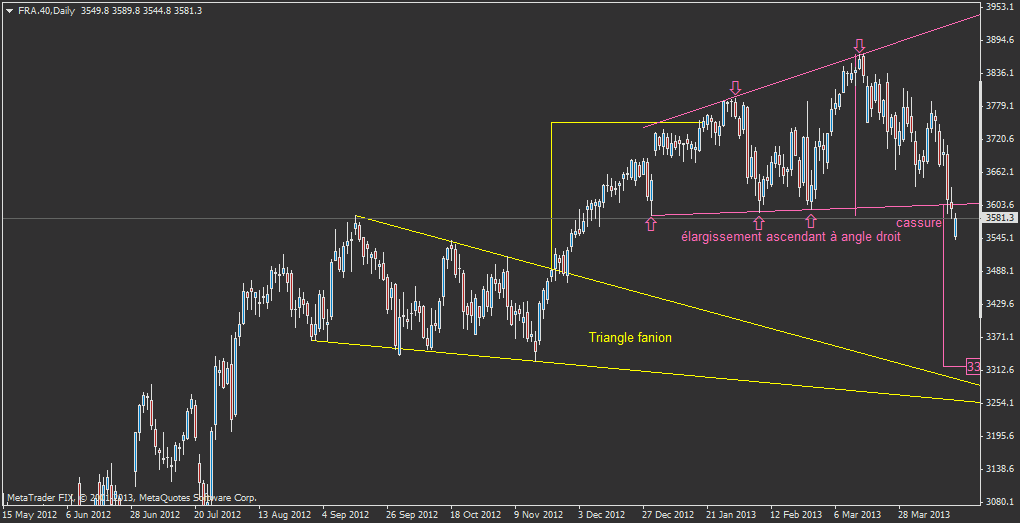Click the '18 Oct 2012' date label
The height and width of the screenshot is (523, 1020).
coord(476,514)
